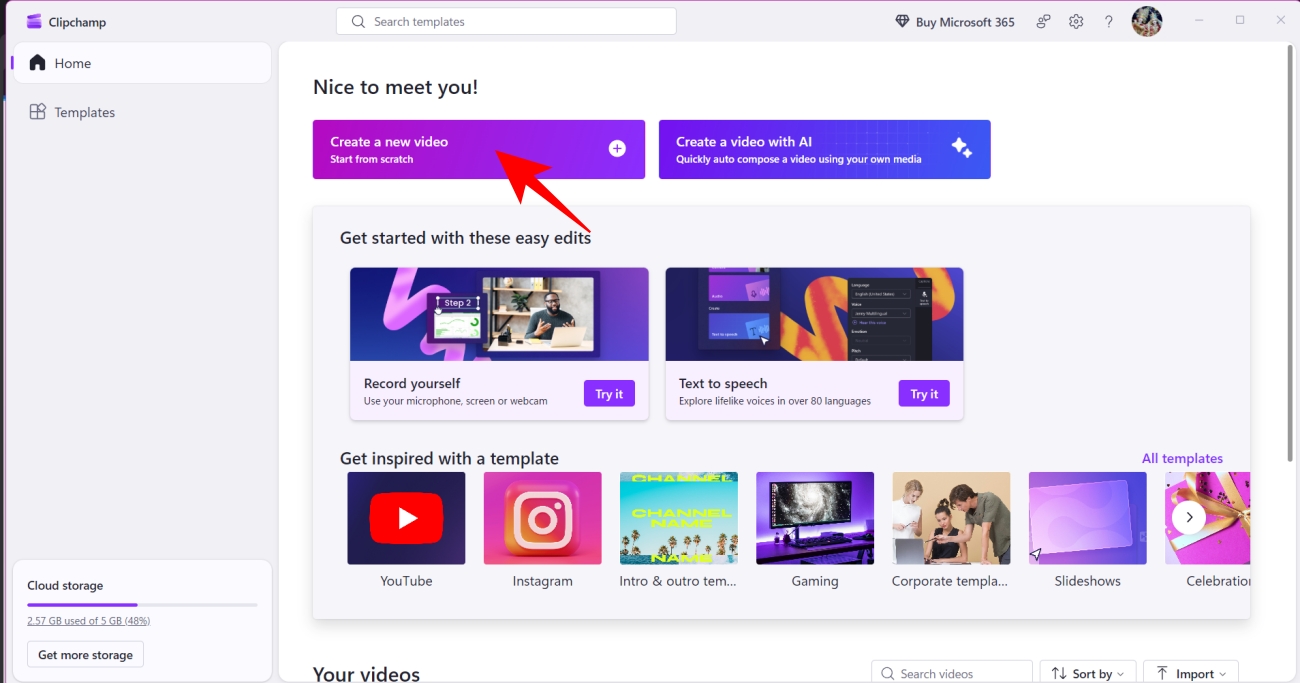
Task: Open the Settings gear icon
Action: (x=1076, y=21)
